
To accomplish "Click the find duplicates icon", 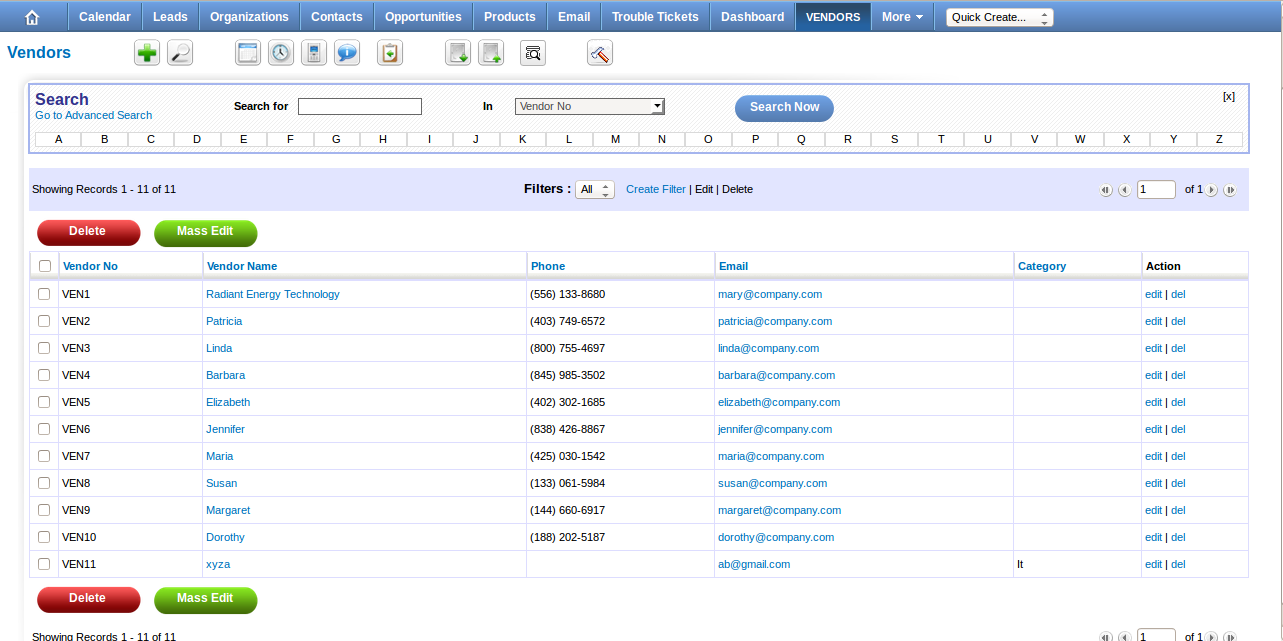I will click(533, 54).
